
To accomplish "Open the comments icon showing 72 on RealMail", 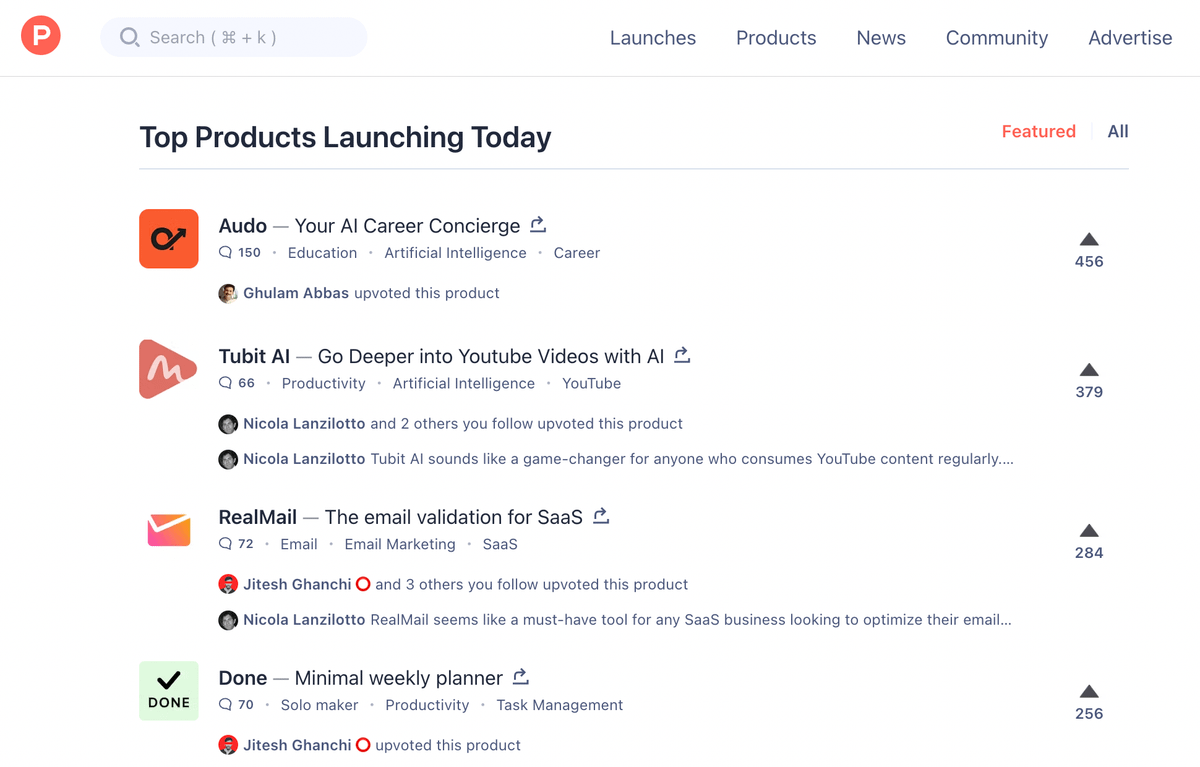I will (225, 544).
